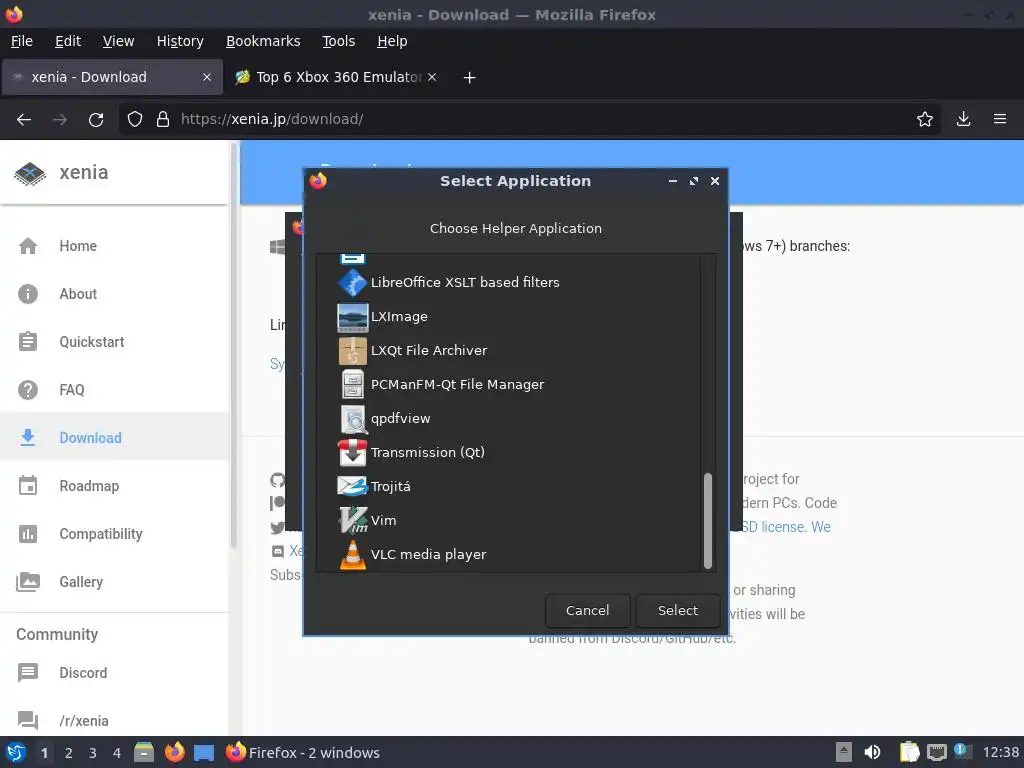The width and height of the screenshot is (1024, 768).
Task: Choose the LXImage application icon
Action: (x=353, y=317)
